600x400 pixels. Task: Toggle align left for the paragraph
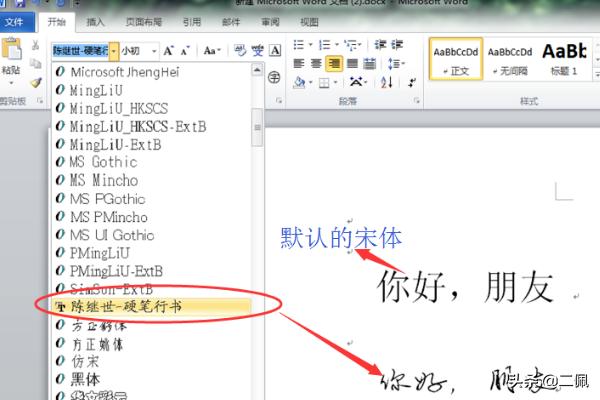coord(300,64)
